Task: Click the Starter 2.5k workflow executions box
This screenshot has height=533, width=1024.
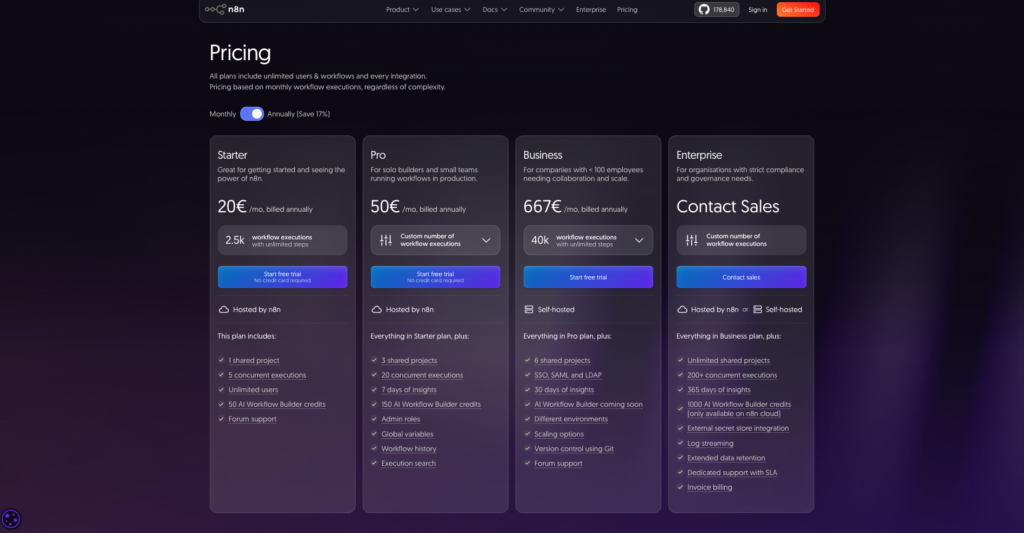Action: [x=282, y=240]
